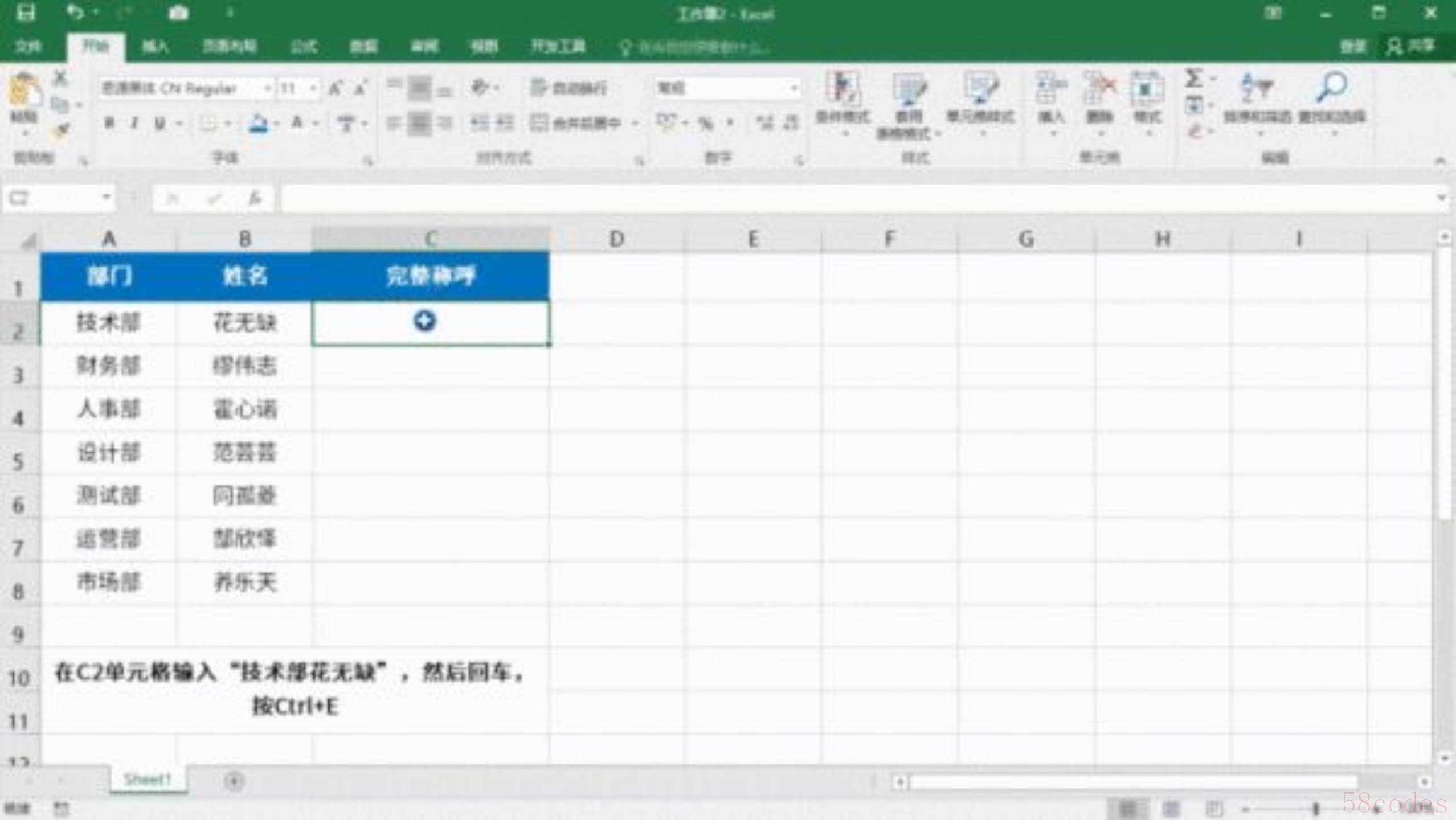Select cell C2 under 完整称呼 header
1456x820 pixels.
tap(431, 323)
